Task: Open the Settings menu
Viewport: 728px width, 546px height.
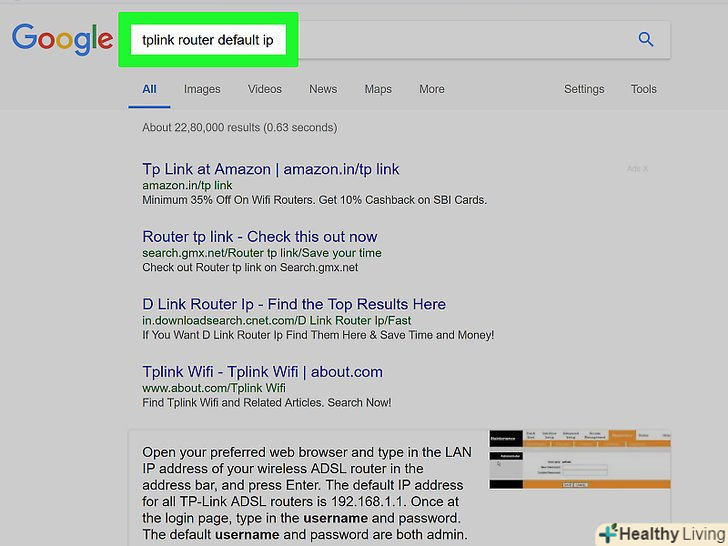Action: pyautogui.click(x=584, y=89)
